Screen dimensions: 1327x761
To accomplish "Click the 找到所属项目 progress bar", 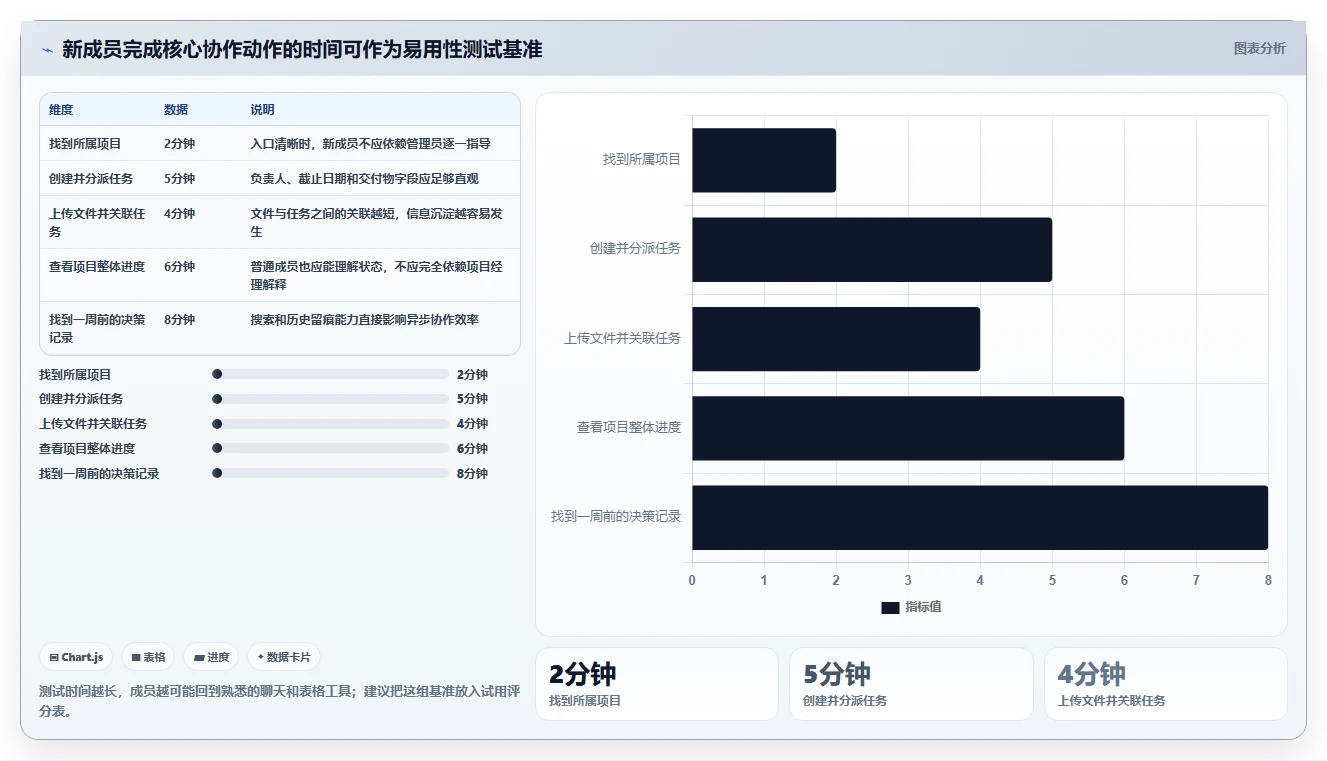I will (330, 374).
